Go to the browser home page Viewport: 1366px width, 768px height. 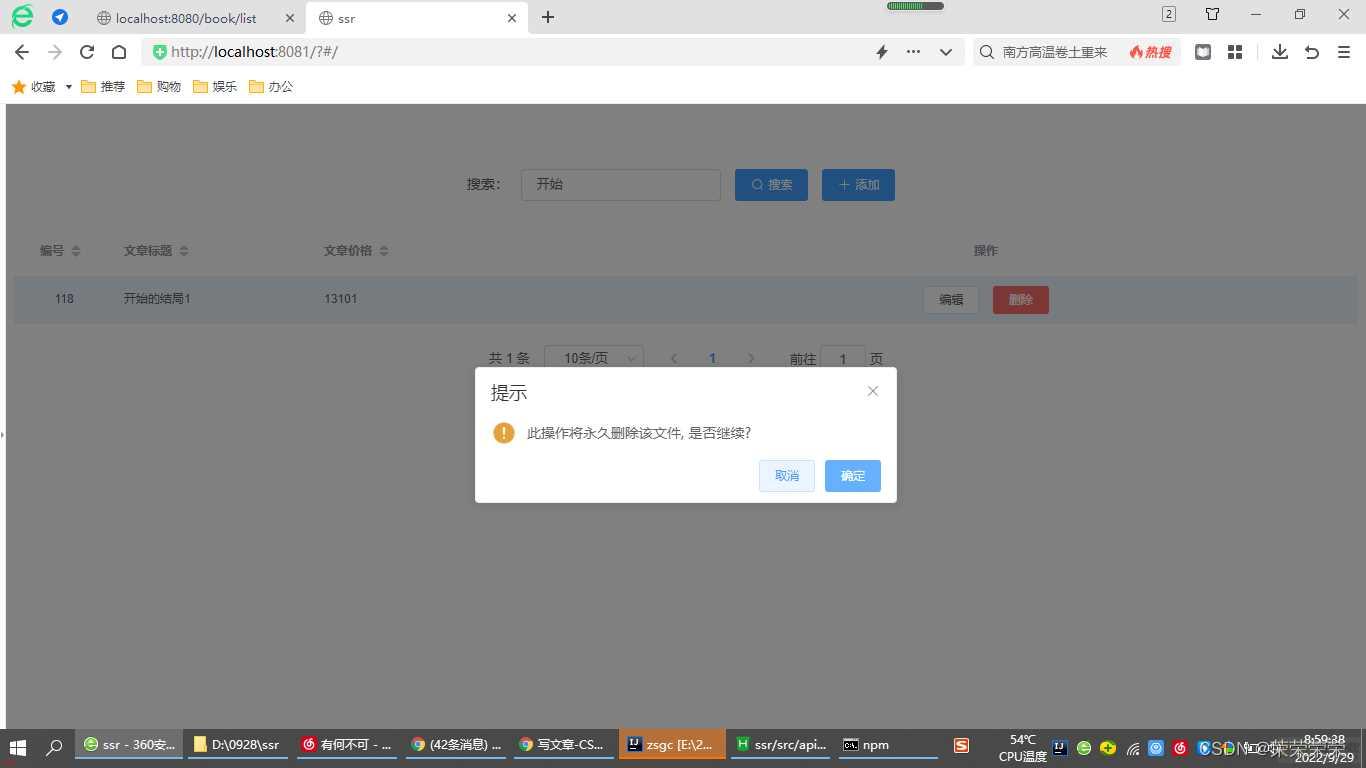point(119,52)
